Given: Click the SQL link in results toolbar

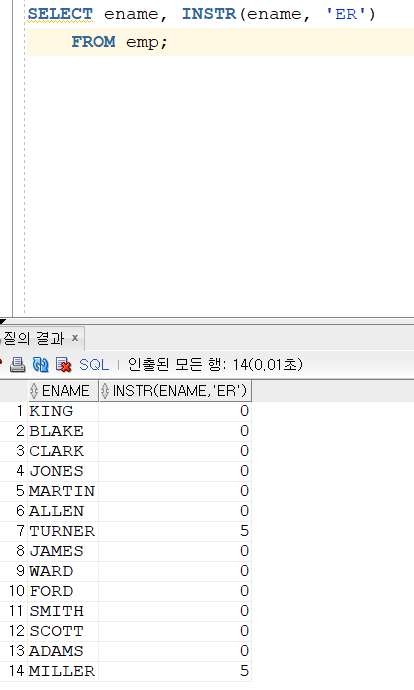Looking at the screenshot, I should tap(94, 365).
